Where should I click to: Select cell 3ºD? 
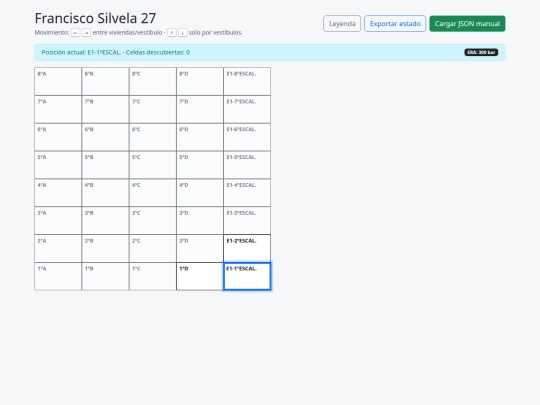[200, 221]
